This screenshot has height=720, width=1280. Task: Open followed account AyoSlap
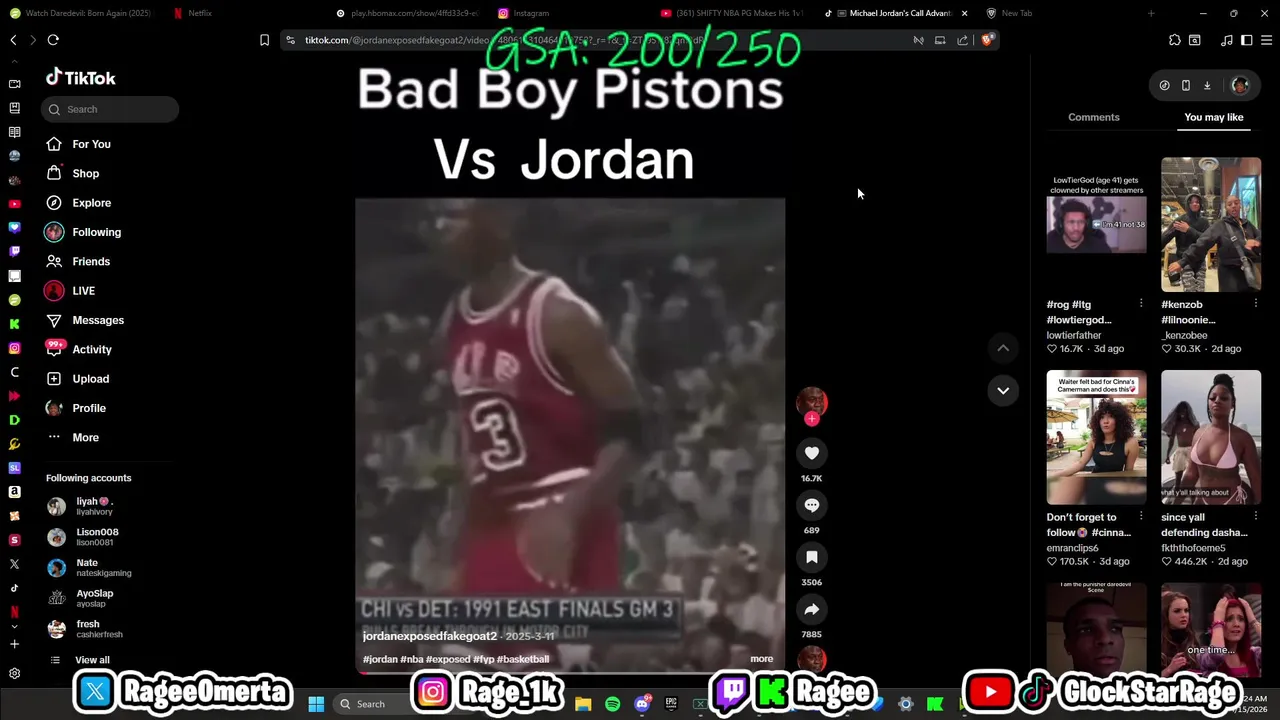click(x=94, y=598)
